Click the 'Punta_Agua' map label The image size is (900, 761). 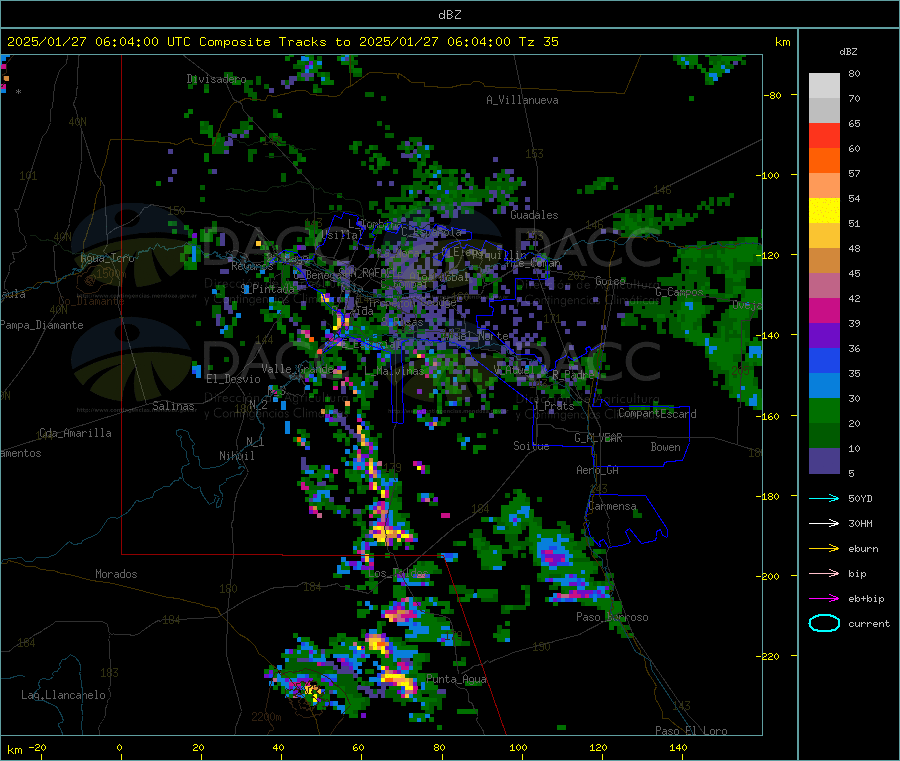[456, 679]
